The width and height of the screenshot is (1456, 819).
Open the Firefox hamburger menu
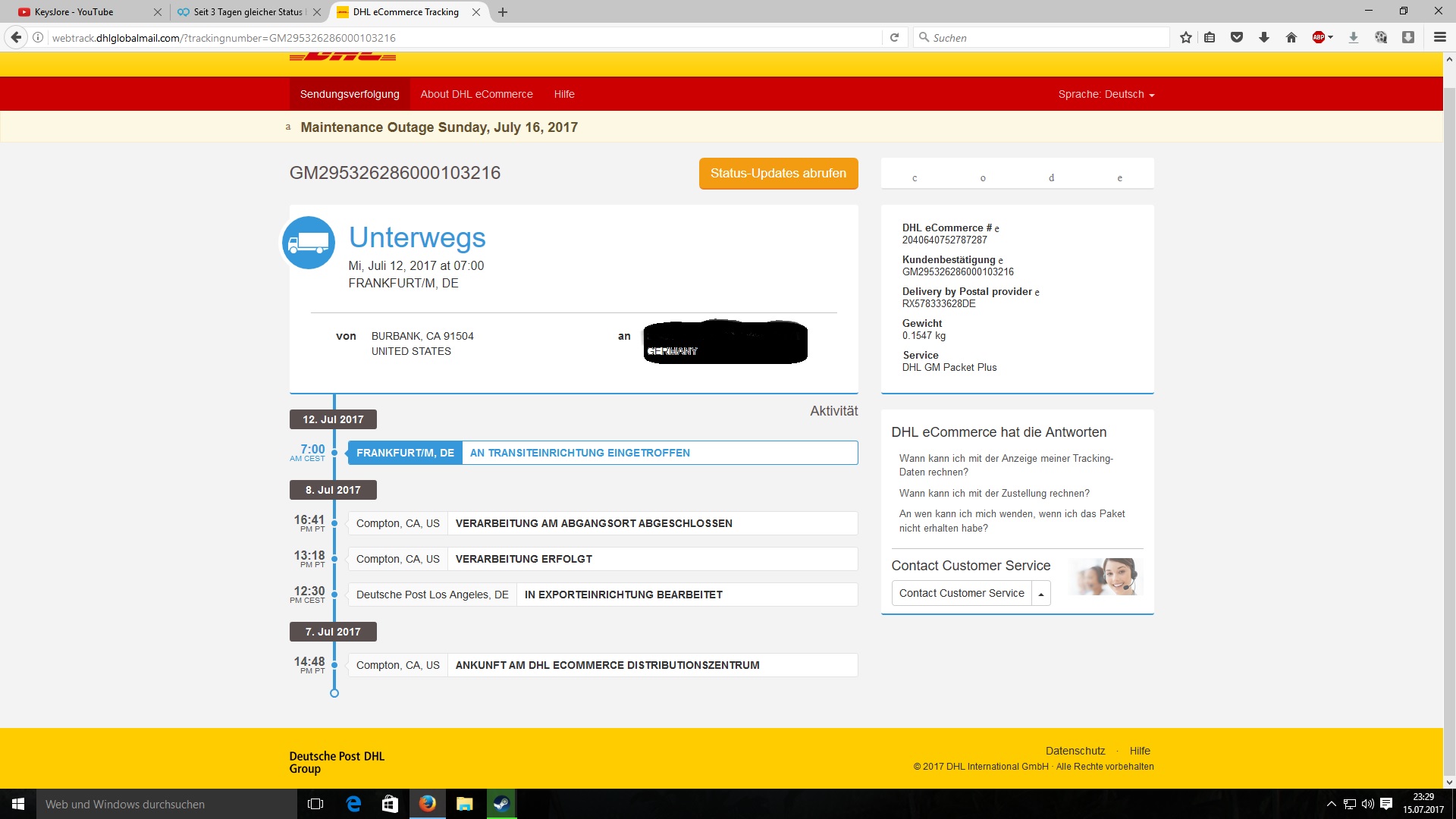coord(1439,37)
